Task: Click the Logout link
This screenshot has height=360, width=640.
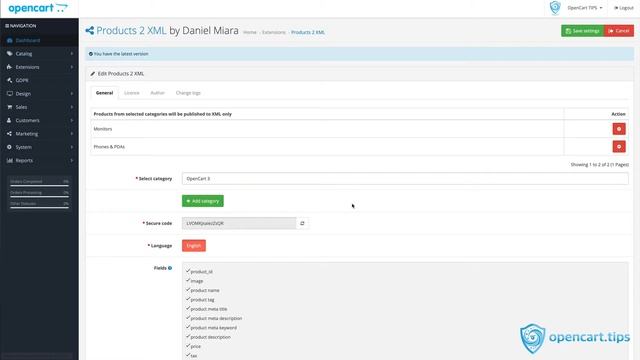Action: coord(624,8)
